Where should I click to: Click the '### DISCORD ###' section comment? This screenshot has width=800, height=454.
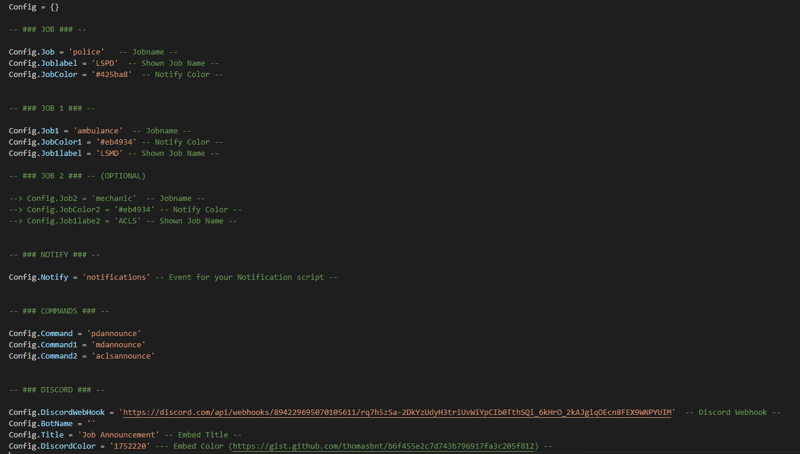[x=57, y=390]
